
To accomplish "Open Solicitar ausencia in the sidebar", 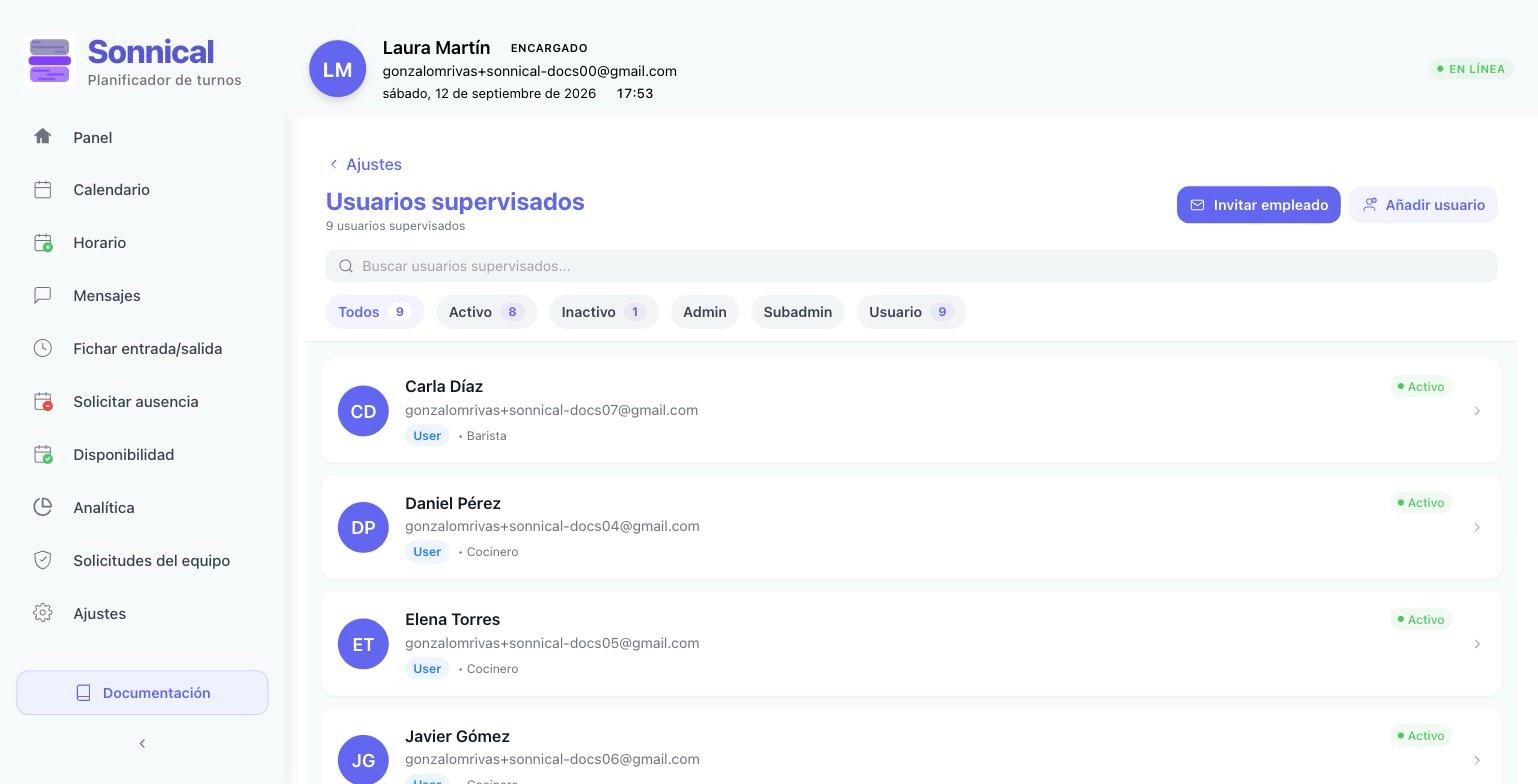I will 135,401.
